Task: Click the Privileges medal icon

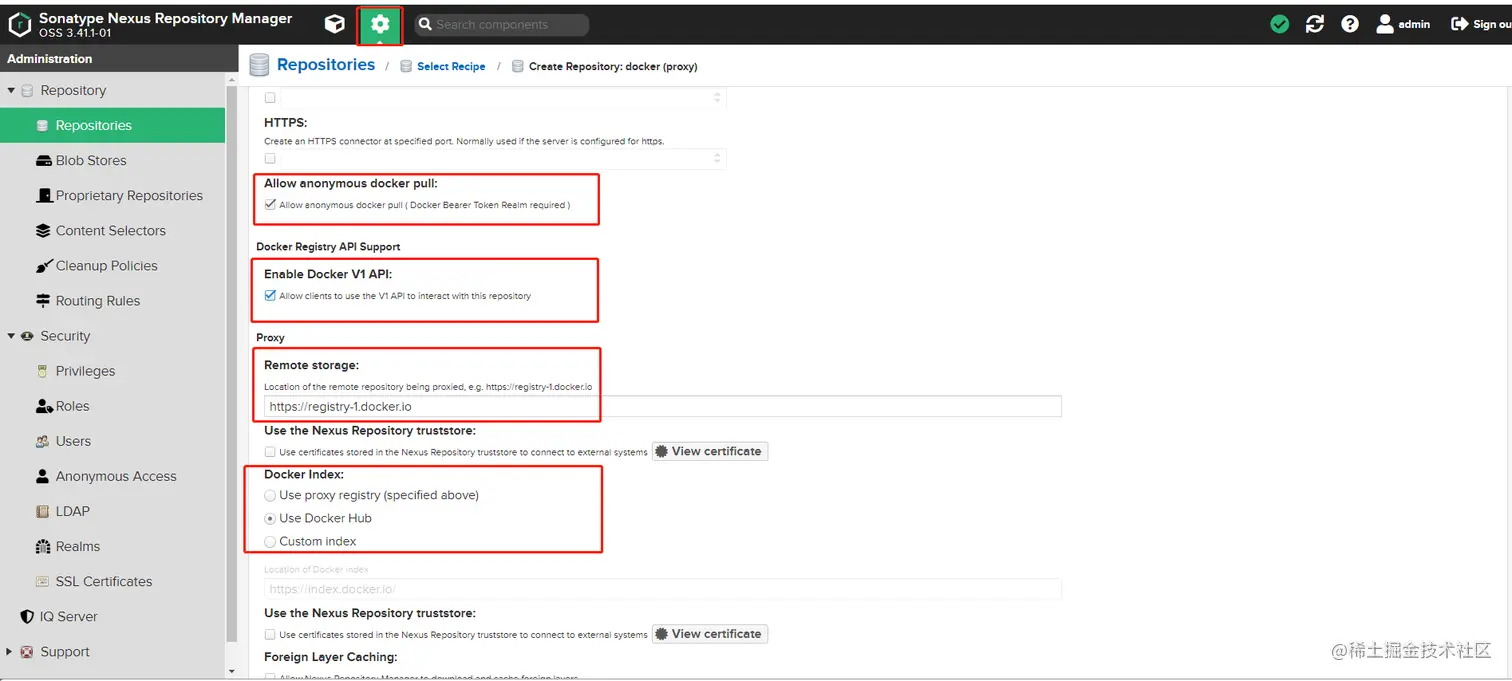Action: (x=43, y=371)
